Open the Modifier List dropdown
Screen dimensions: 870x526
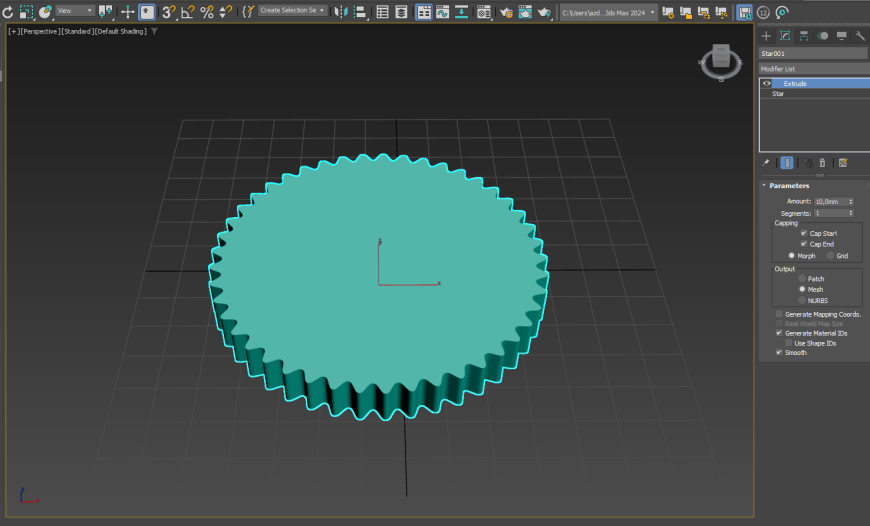[x=814, y=69]
